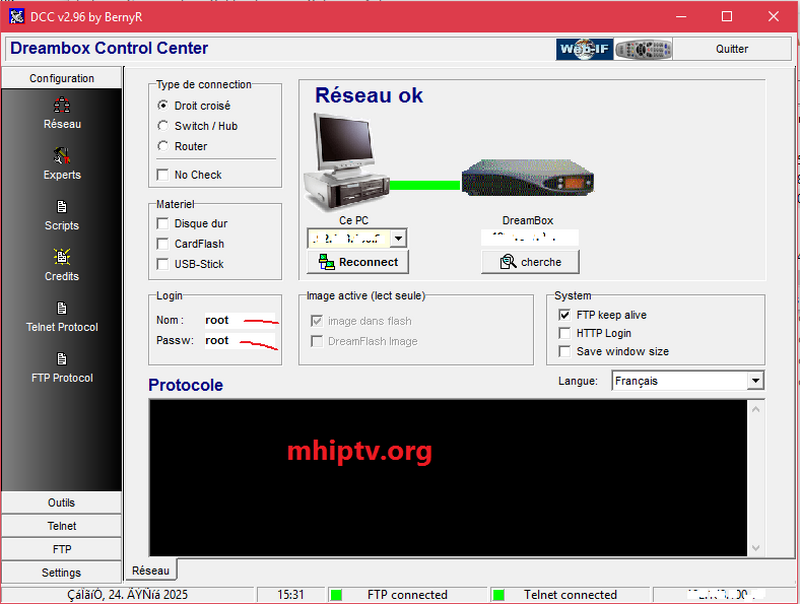Select Switch / Hub connection type

coord(163,125)
